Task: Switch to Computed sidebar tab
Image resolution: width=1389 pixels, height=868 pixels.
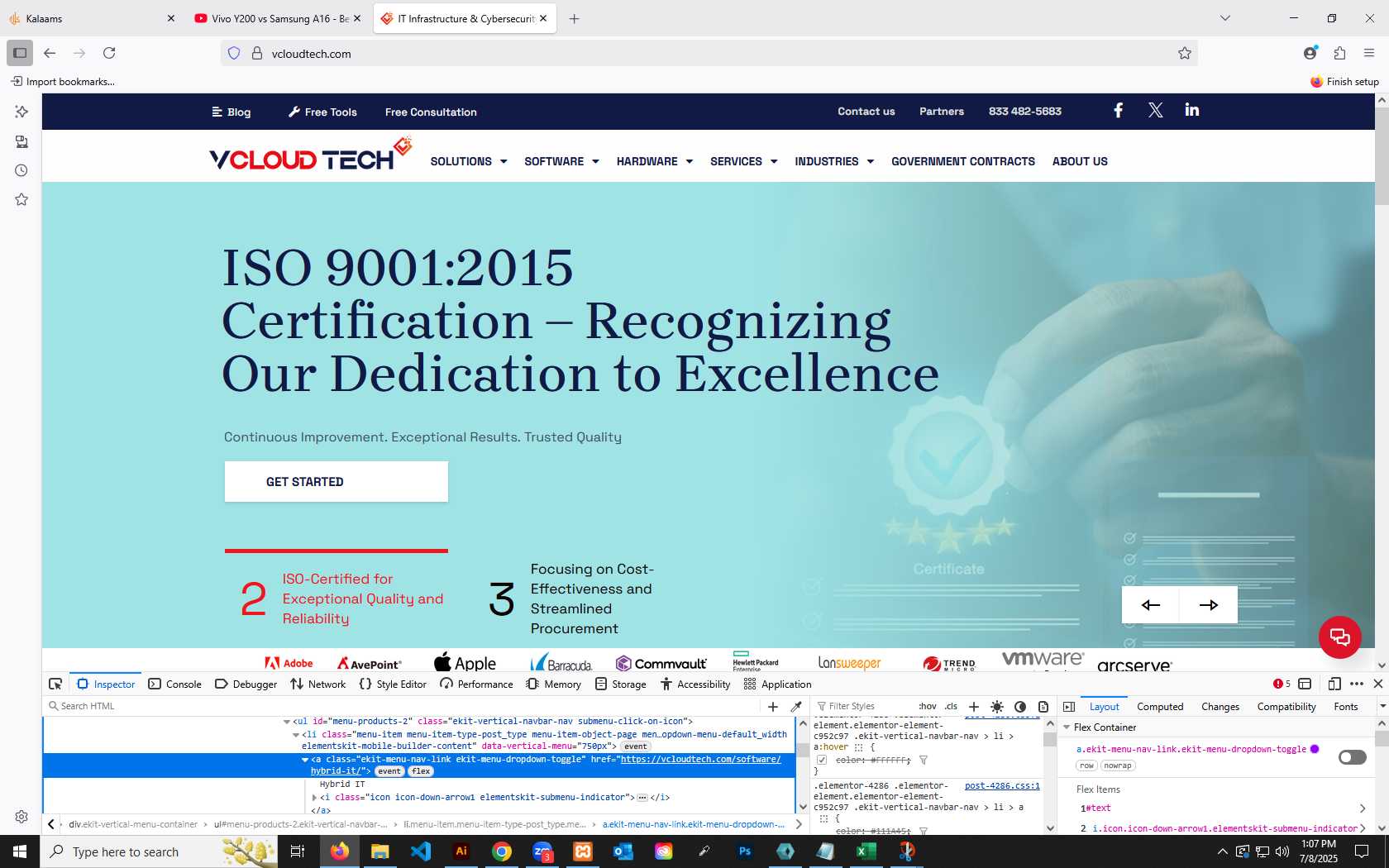Action: click(1160, 706)
